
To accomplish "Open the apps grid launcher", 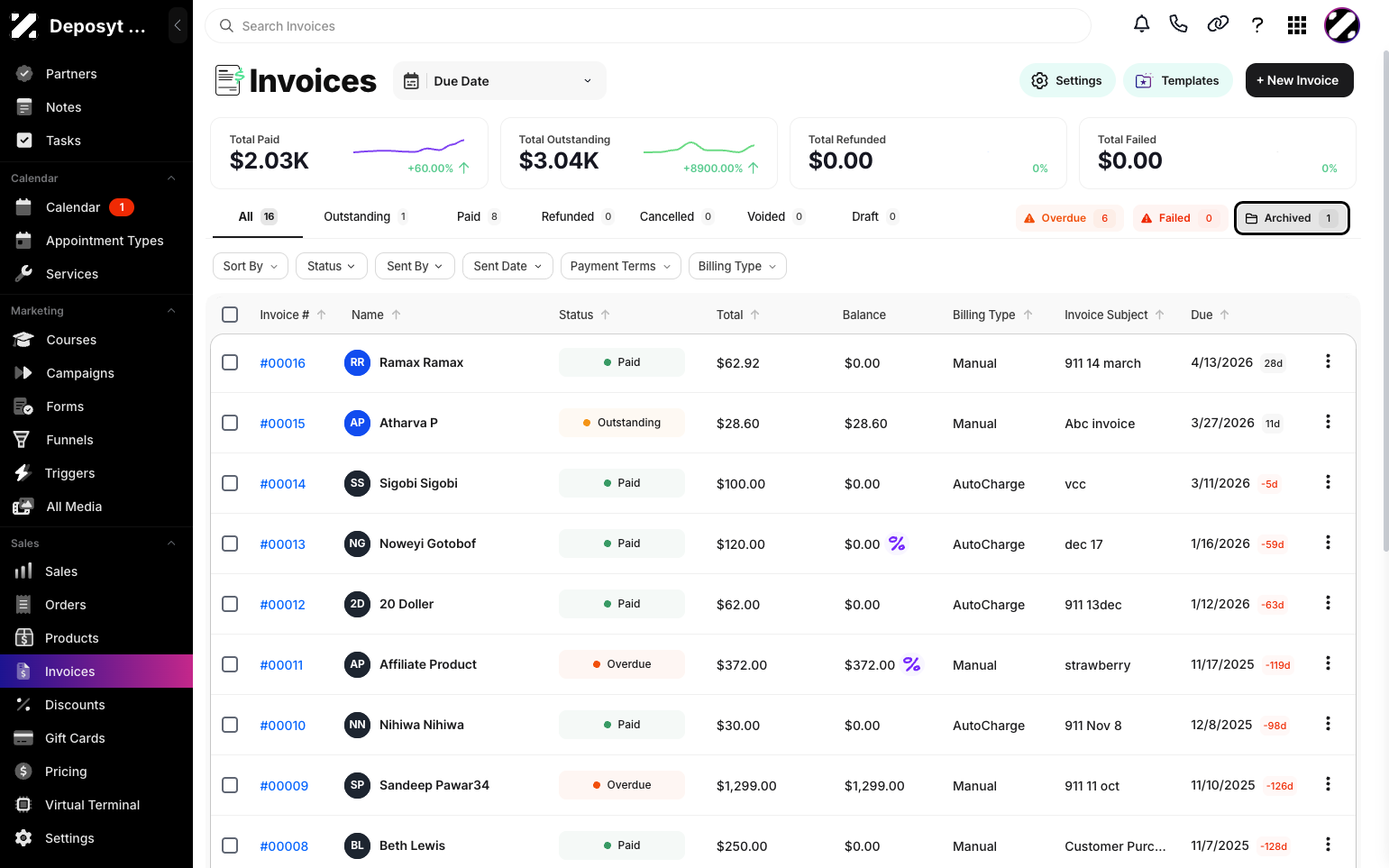I will (x=1297, y=25).
